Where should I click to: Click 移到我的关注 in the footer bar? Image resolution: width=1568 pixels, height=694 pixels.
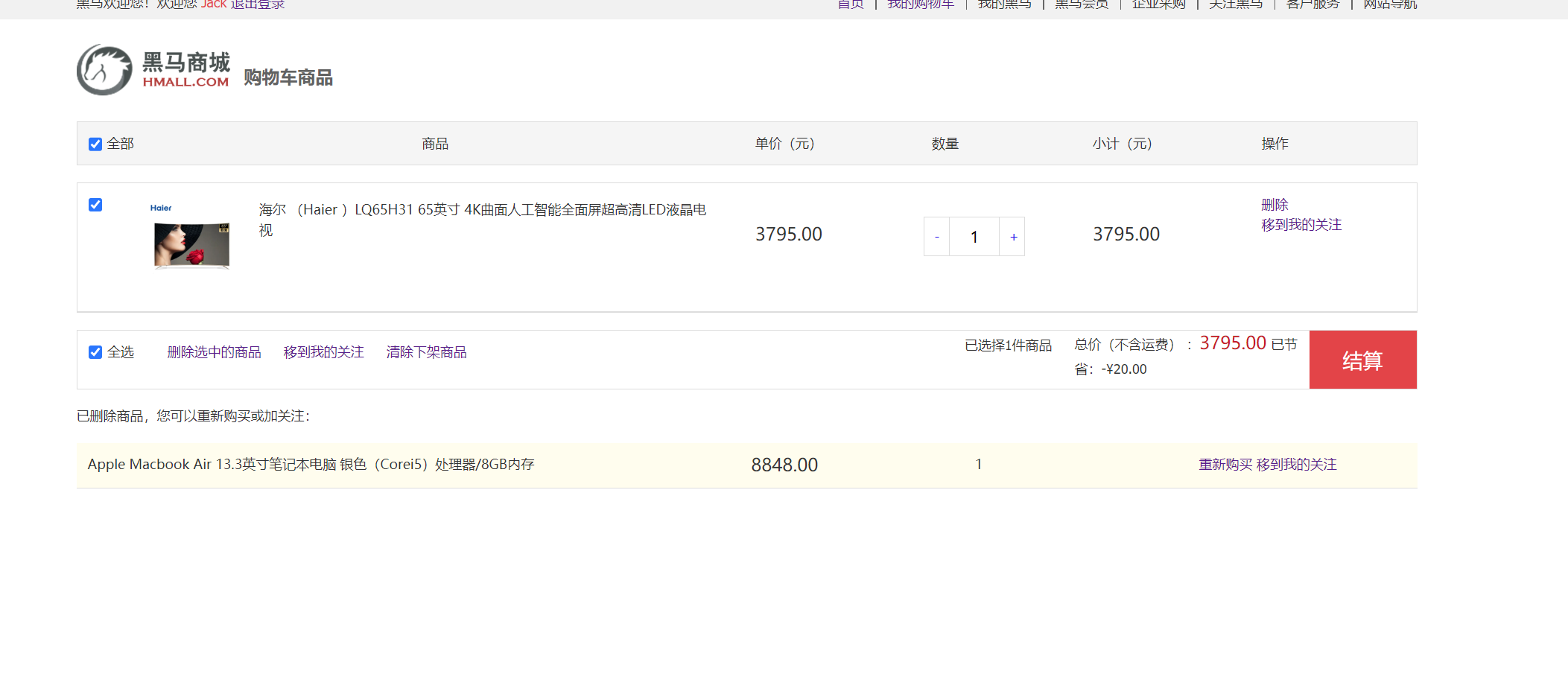click(323, 352)
